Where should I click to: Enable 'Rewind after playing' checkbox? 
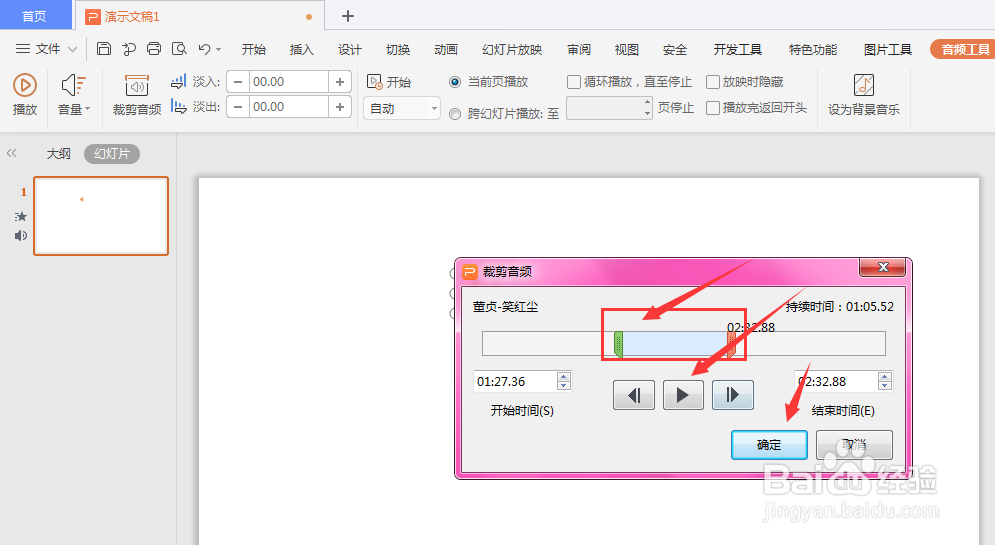pos(713,108)
